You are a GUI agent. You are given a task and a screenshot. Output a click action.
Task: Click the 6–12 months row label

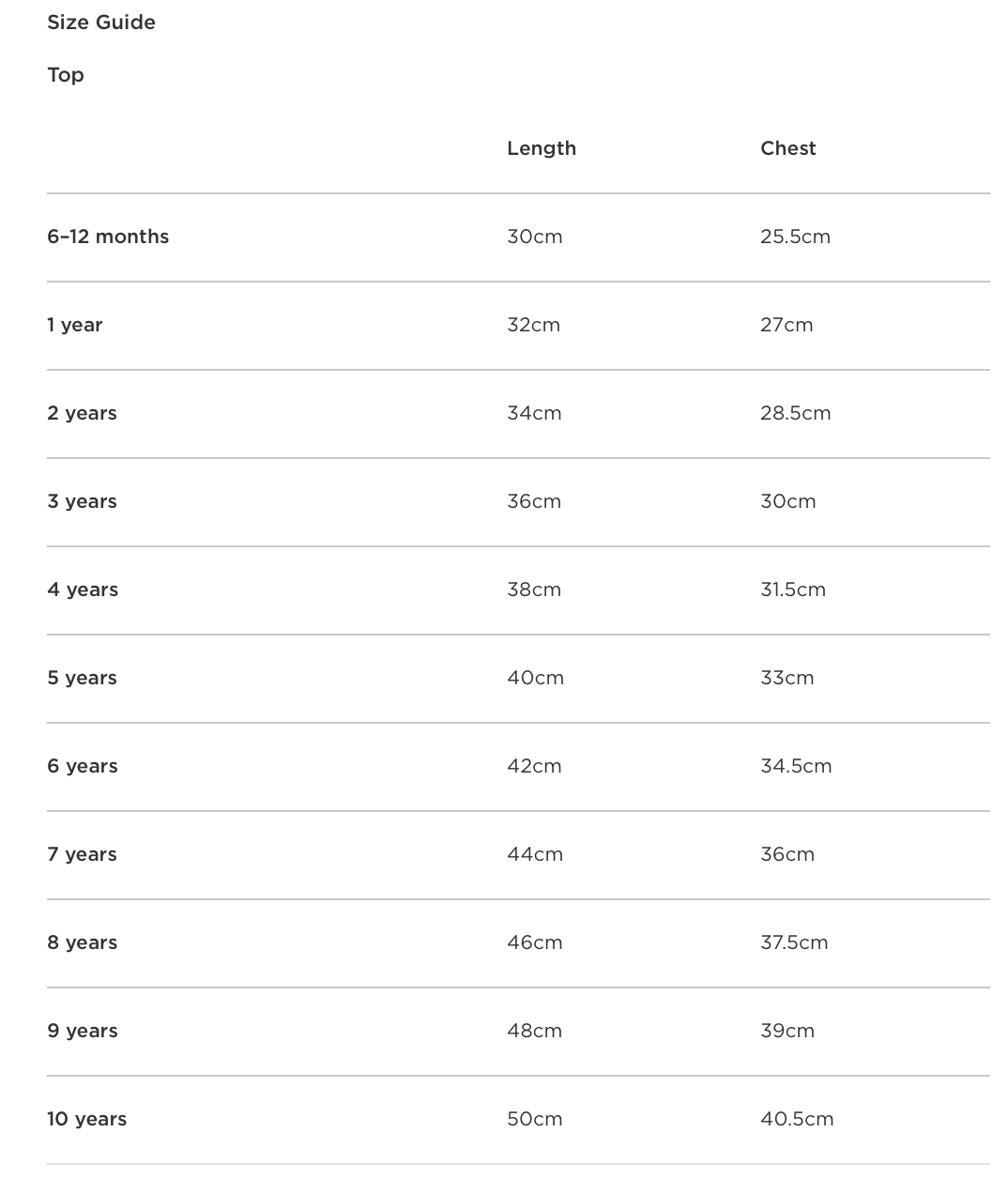(x=108, y=237)
